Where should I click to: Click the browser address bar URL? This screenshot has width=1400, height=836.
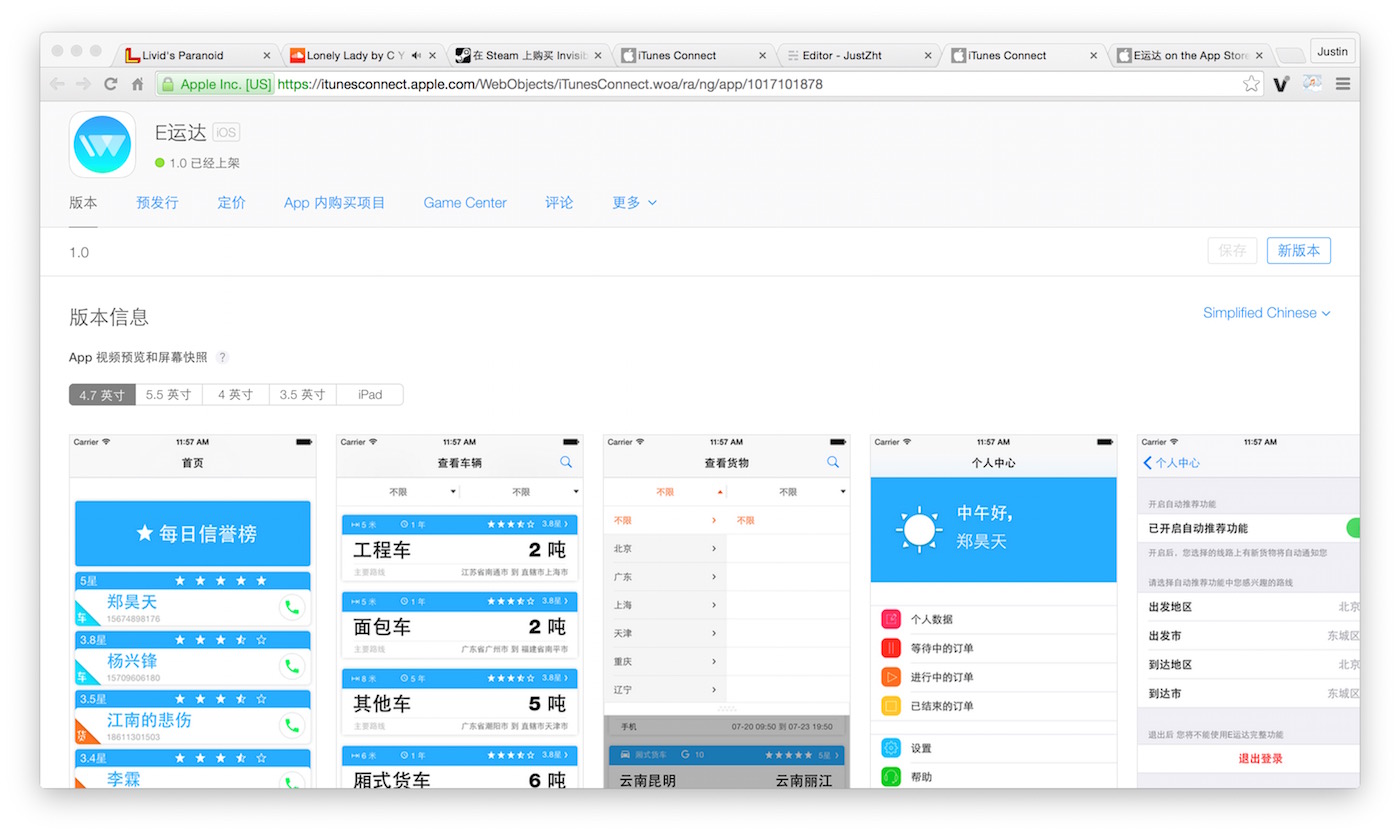[550, 85]
